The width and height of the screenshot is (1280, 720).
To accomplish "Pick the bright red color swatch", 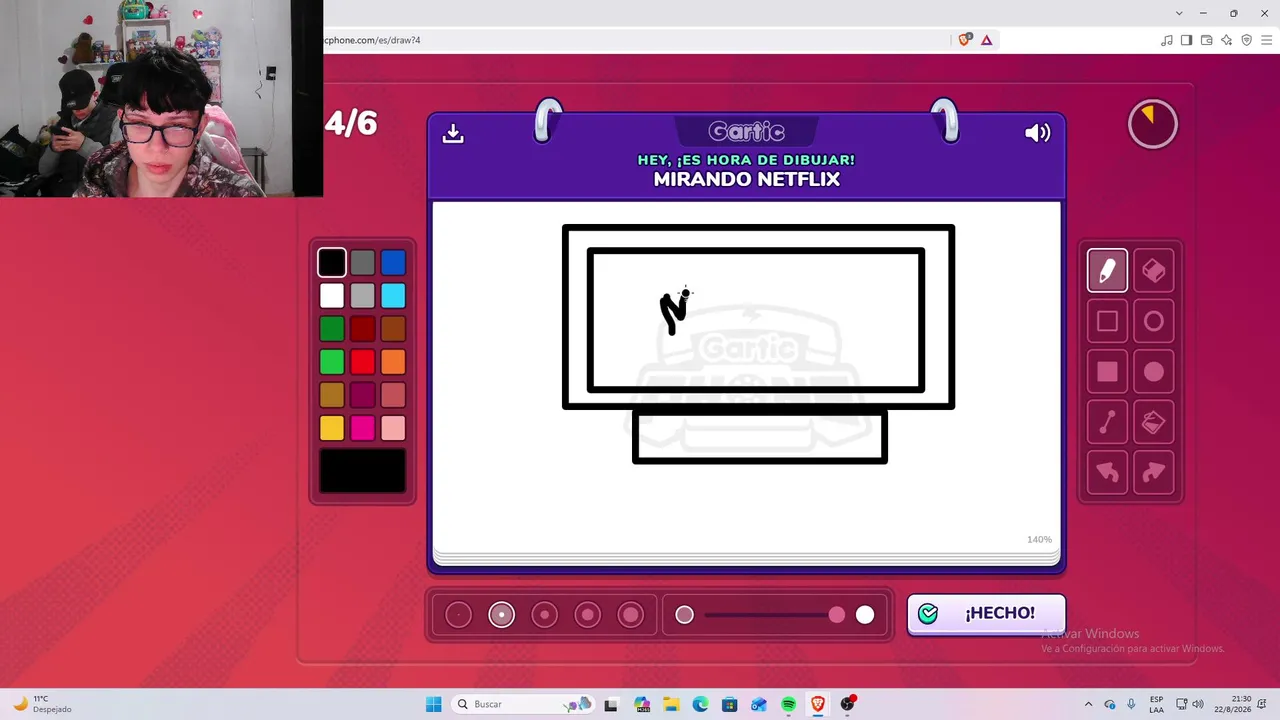I will pyautogui.click(x=362, y=362).
